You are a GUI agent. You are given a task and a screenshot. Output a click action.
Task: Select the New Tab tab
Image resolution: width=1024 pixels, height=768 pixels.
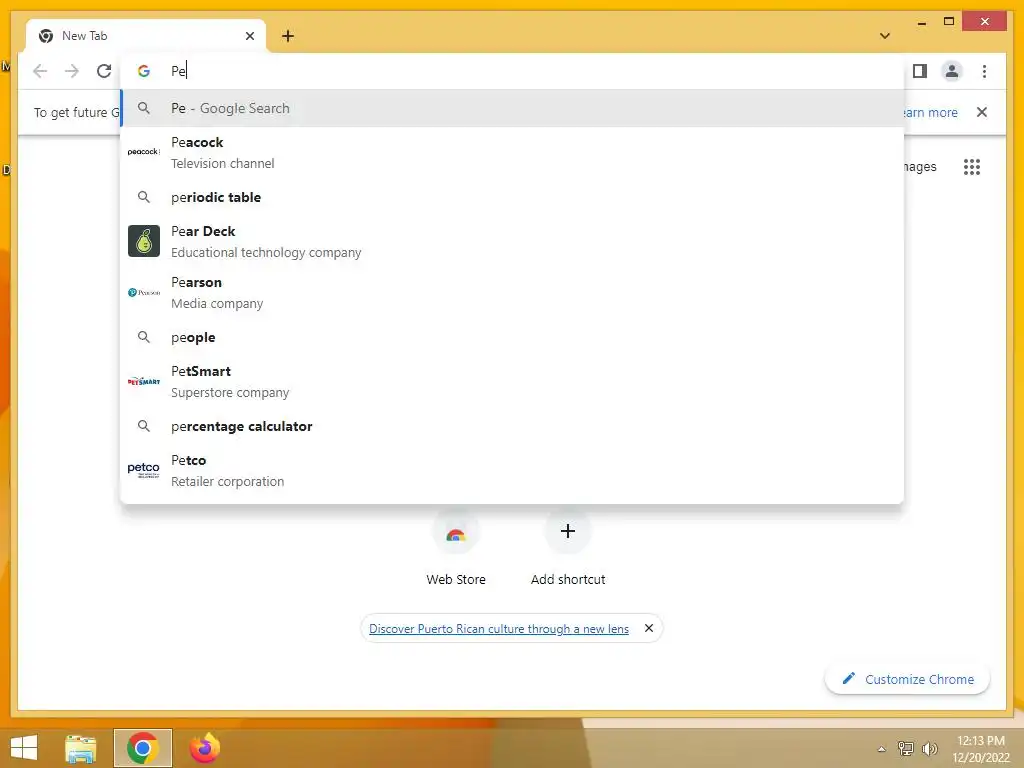coord(146,36)
